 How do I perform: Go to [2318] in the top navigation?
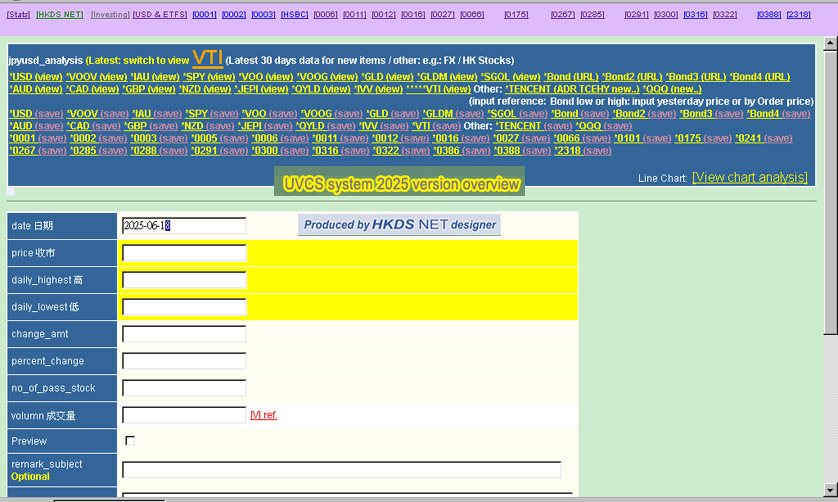[x=798, y=14]
